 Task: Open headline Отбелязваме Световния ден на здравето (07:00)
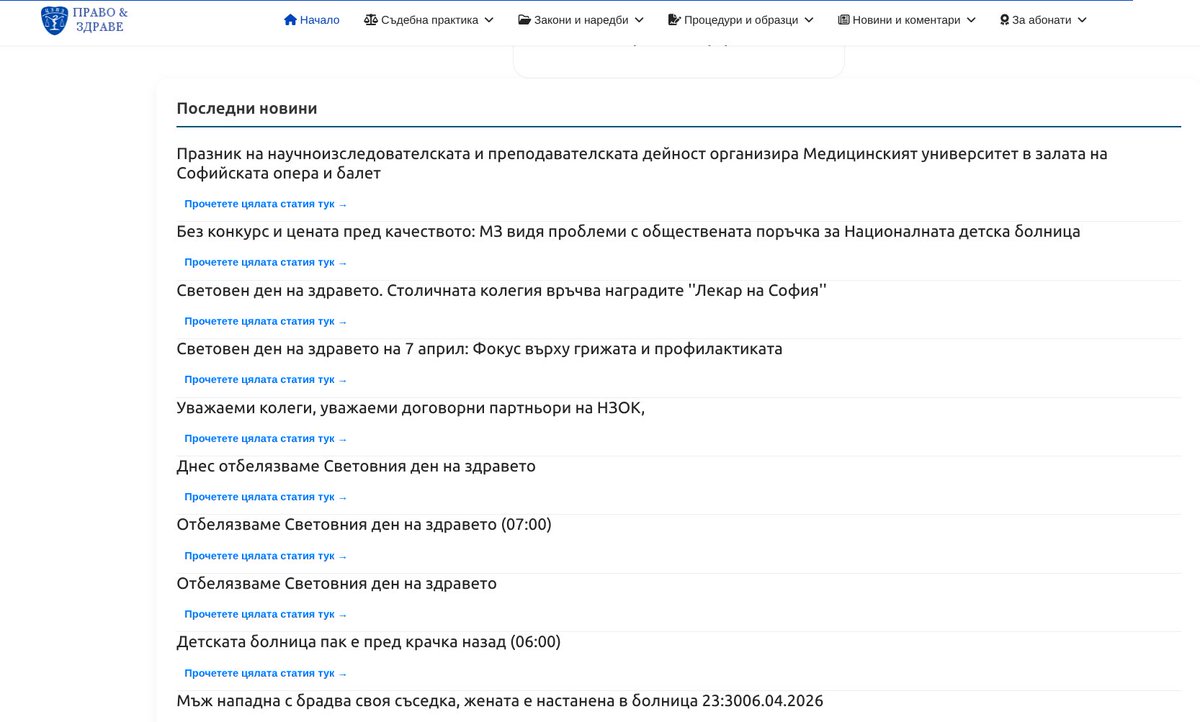click(364, 525)
